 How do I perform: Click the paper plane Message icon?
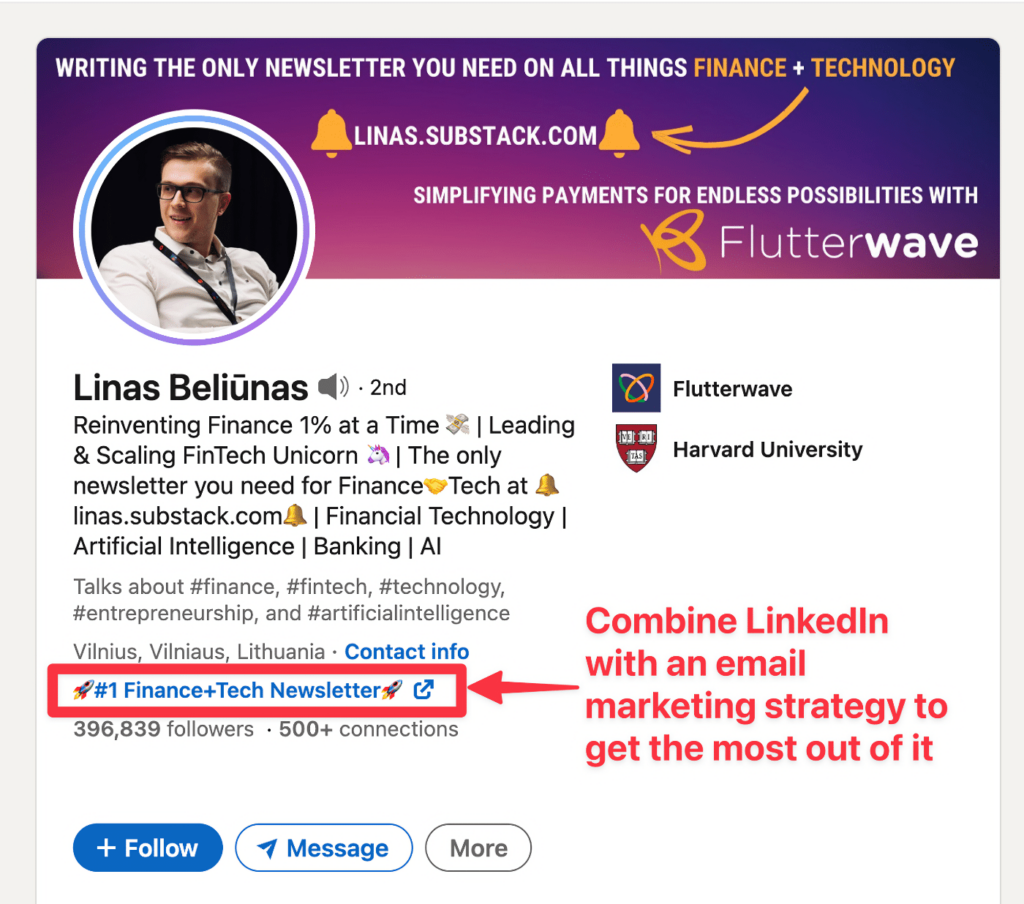pos(267,848)
